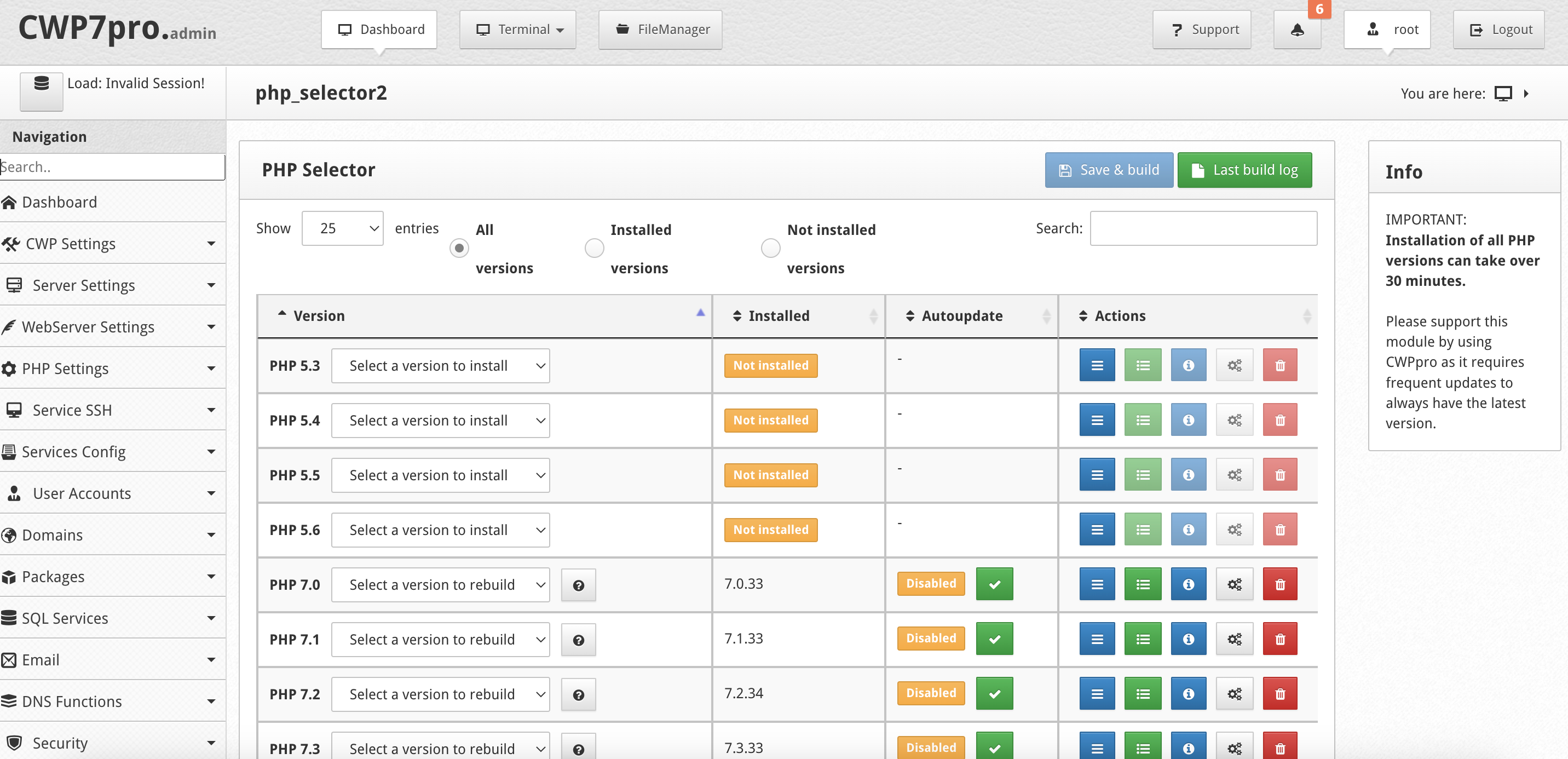
Task: Click the Save & build button
Action: pos(1109,170)
